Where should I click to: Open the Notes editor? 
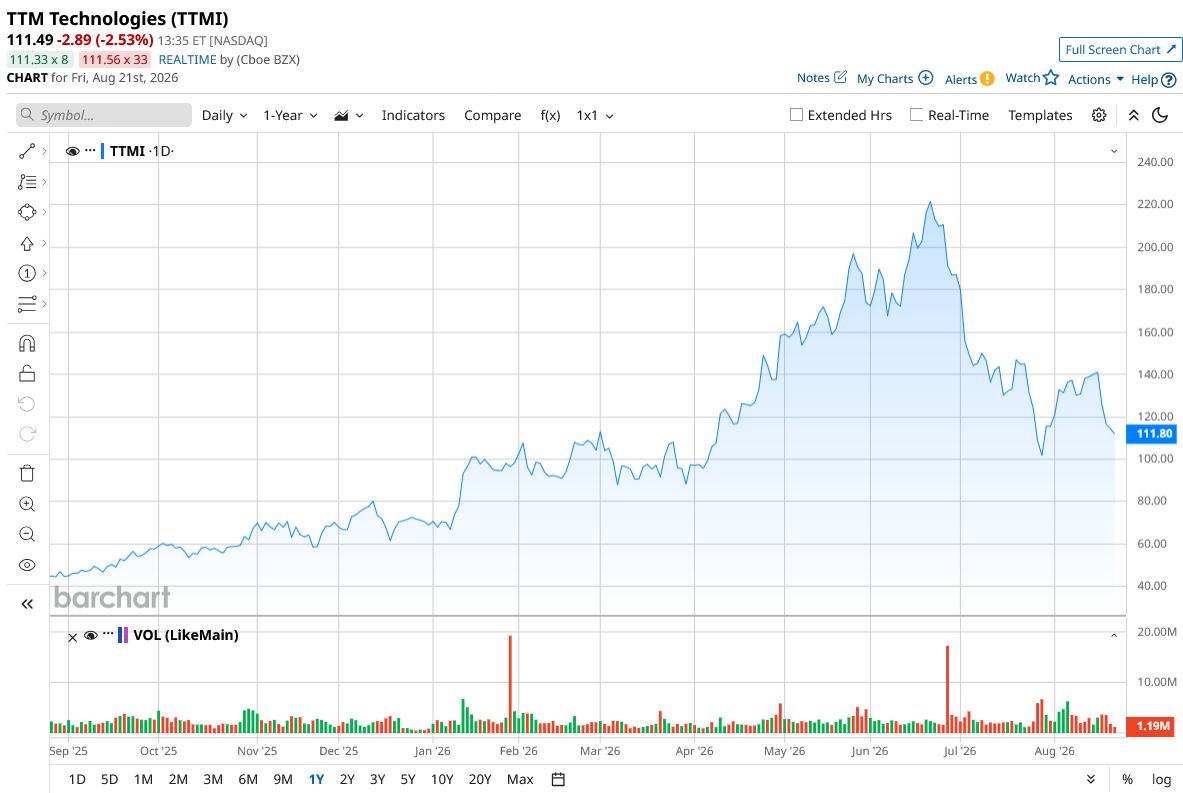coord(822,78)
